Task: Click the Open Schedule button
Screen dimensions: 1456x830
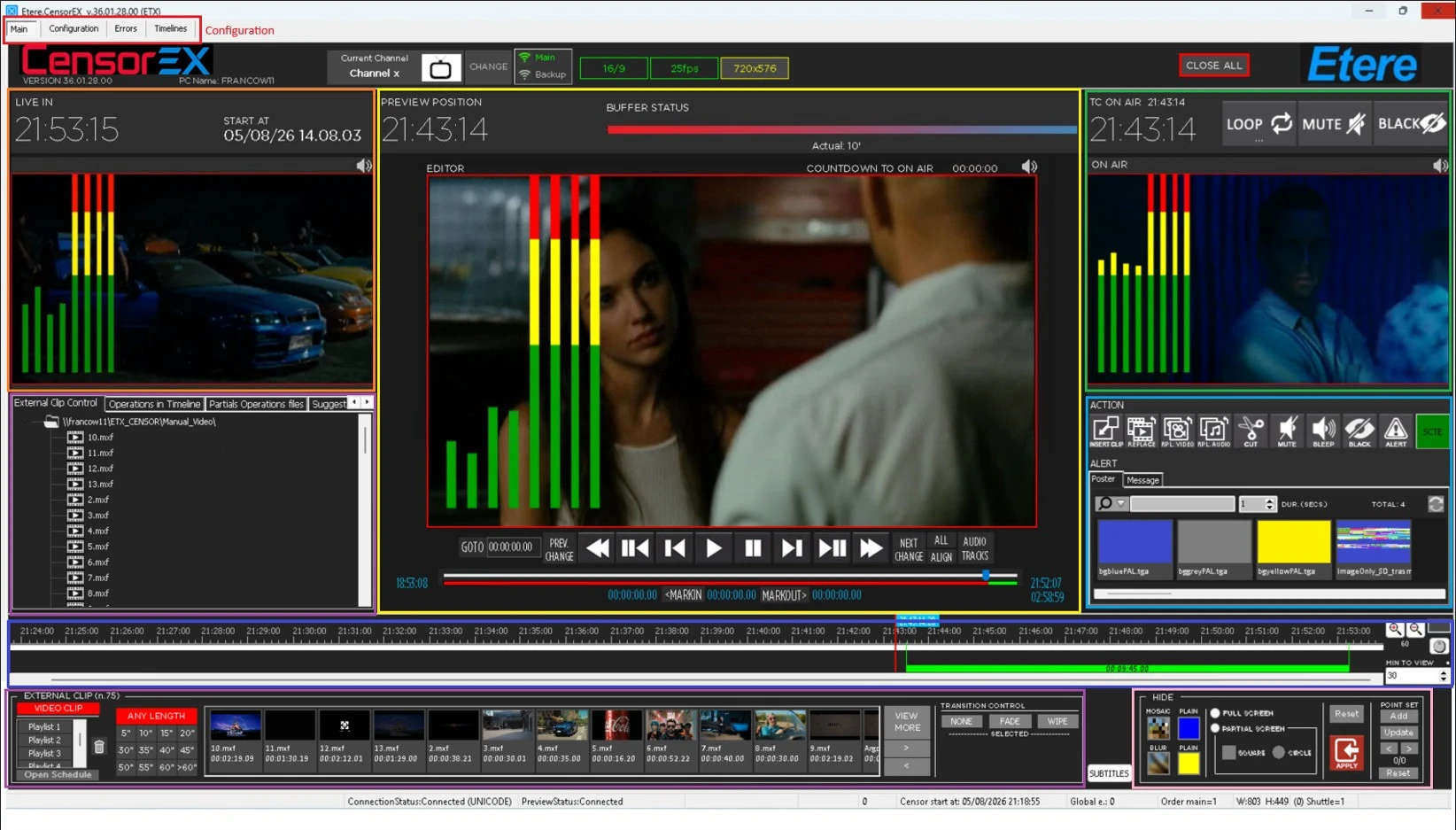Action: pos(58,774)
